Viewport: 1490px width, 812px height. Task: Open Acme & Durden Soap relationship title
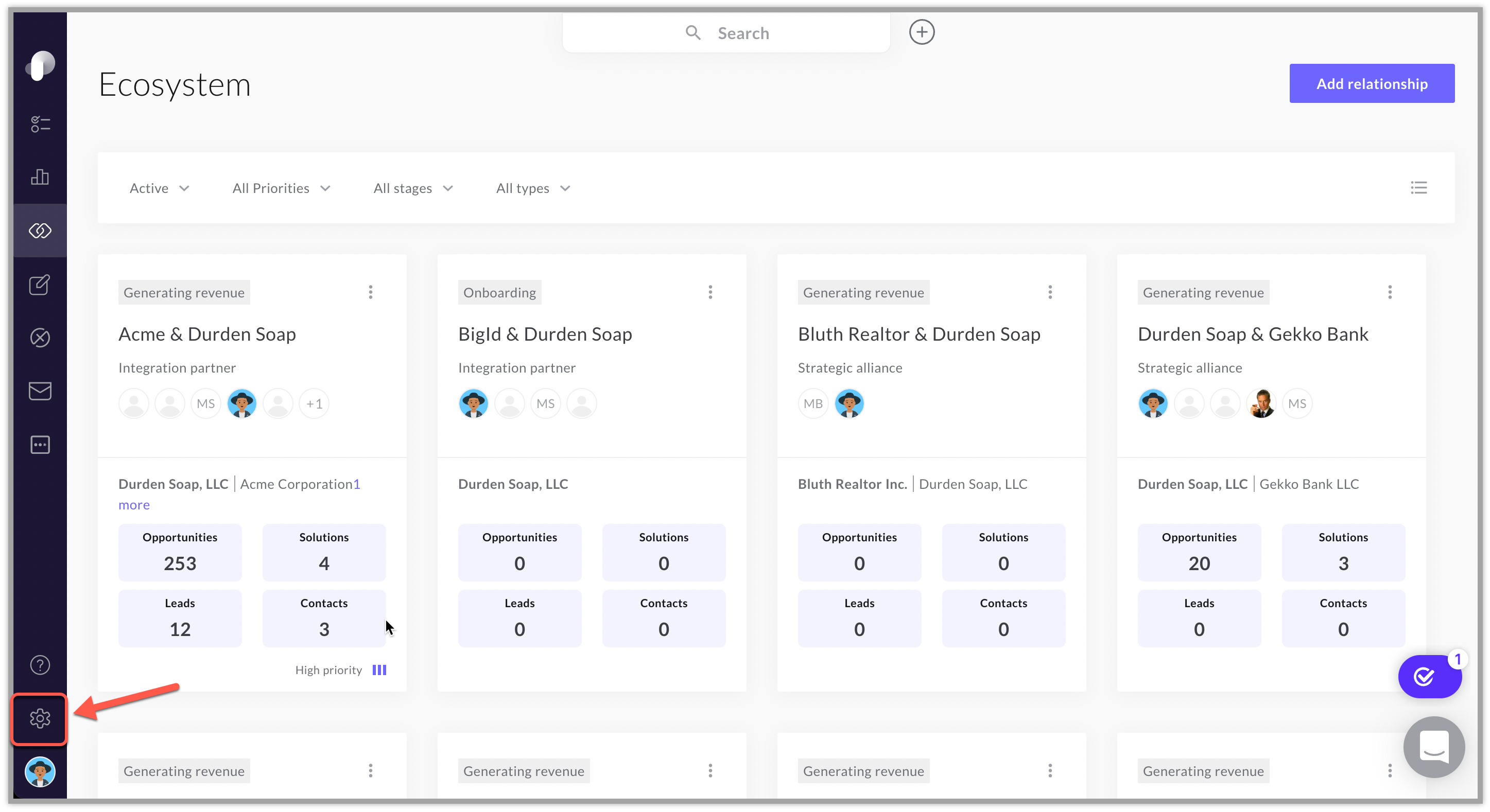tap(207, 334)
